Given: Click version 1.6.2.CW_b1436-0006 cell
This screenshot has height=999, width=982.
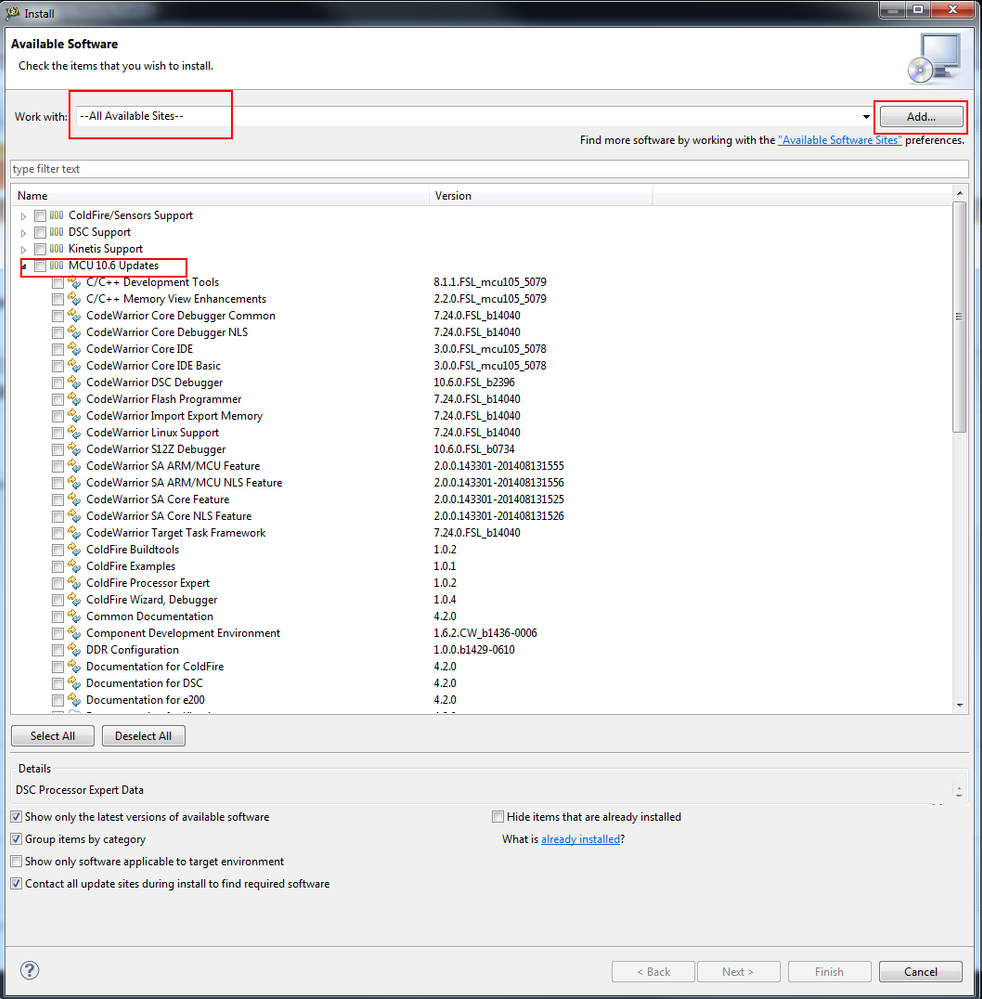Looking at the screenshot, I should pyautogui.click(x=486, y=633).
